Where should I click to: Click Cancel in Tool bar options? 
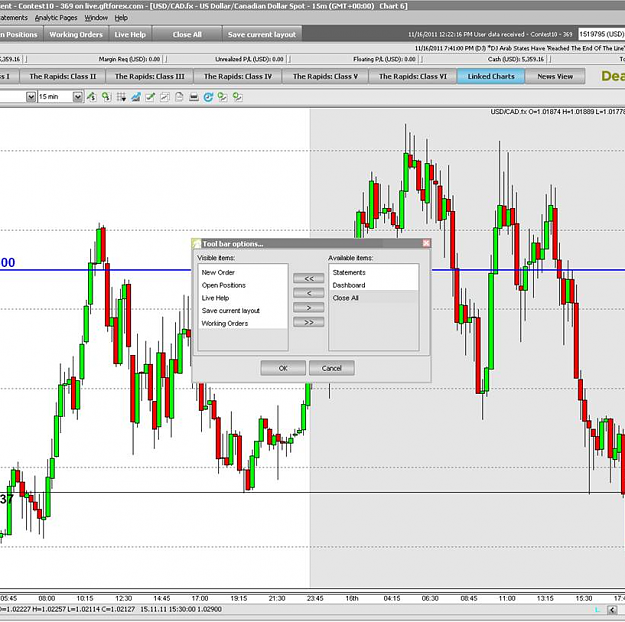click(332, 368)
